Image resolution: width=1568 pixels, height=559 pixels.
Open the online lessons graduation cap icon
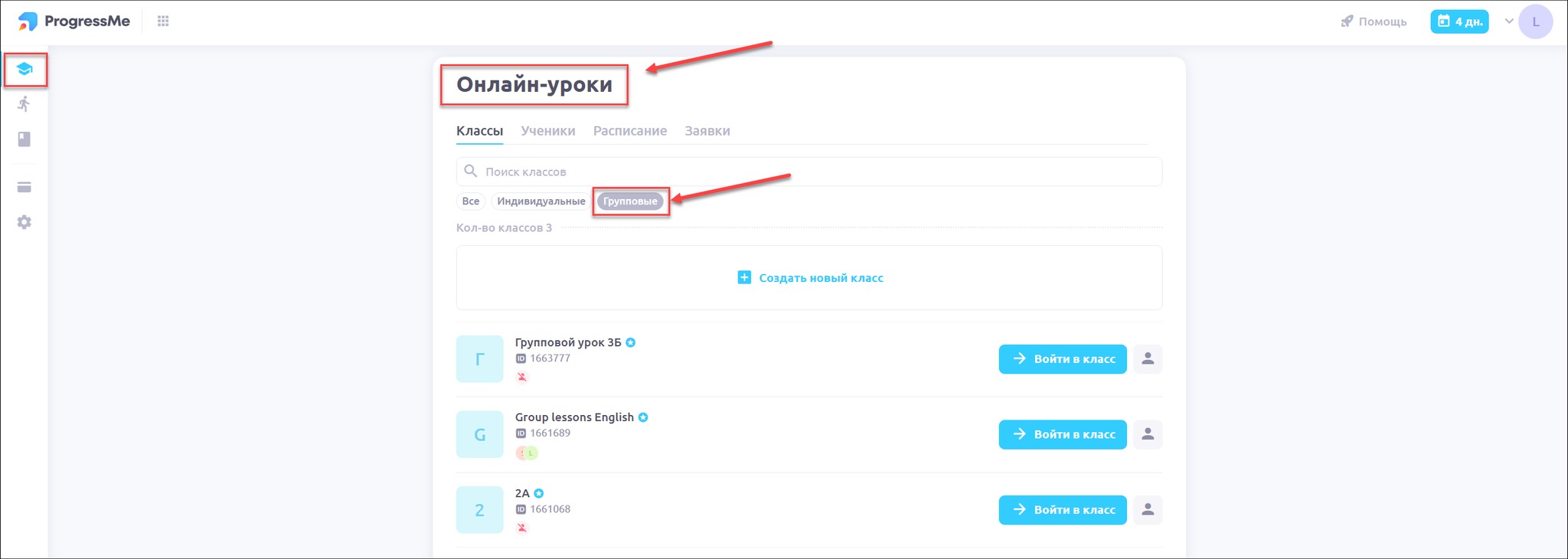click(24, 70)
